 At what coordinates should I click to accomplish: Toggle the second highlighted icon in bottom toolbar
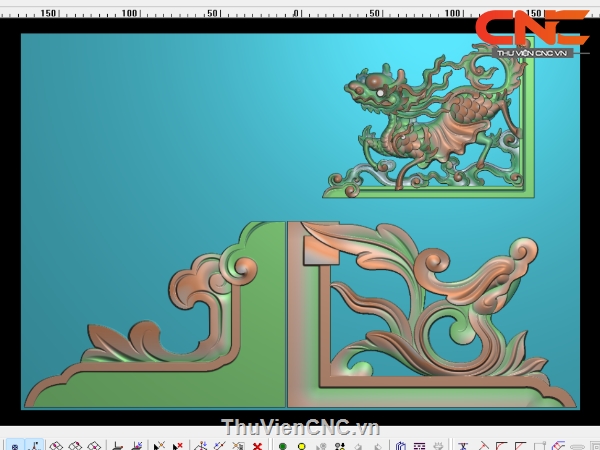pos(34,445)
